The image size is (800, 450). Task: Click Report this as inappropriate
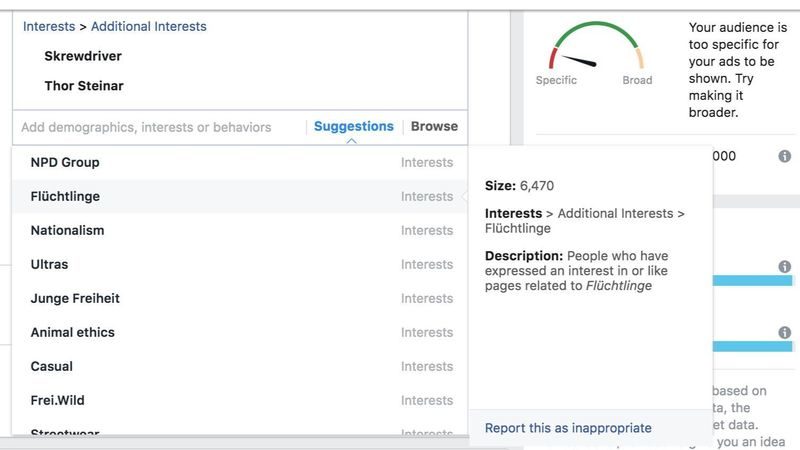point(568,428)
